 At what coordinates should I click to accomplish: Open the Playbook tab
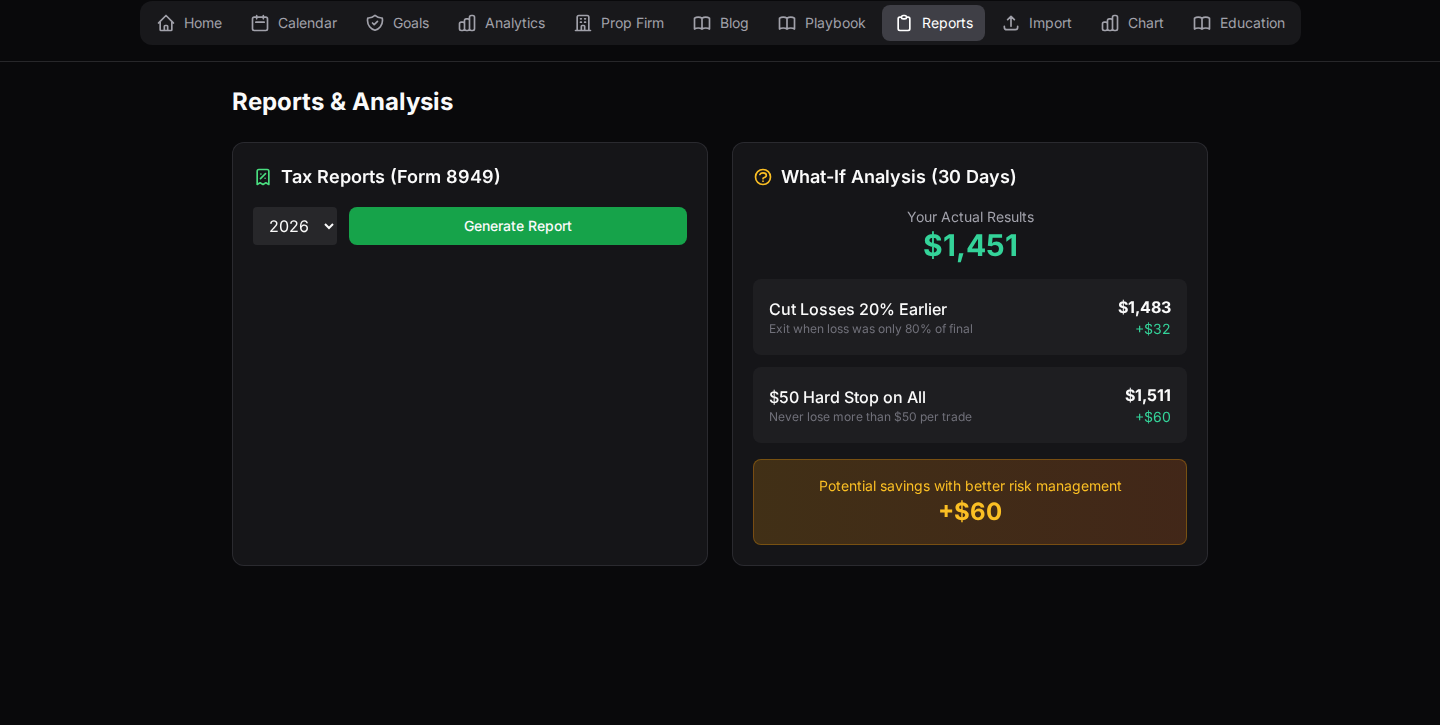click(822, 23)
